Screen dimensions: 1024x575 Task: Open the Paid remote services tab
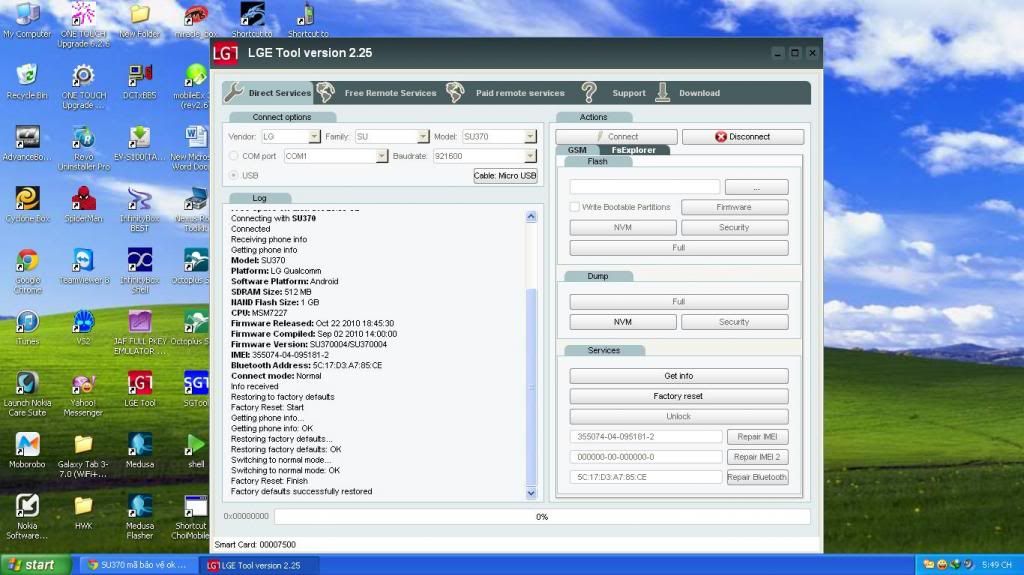click(x=505, y=93)
